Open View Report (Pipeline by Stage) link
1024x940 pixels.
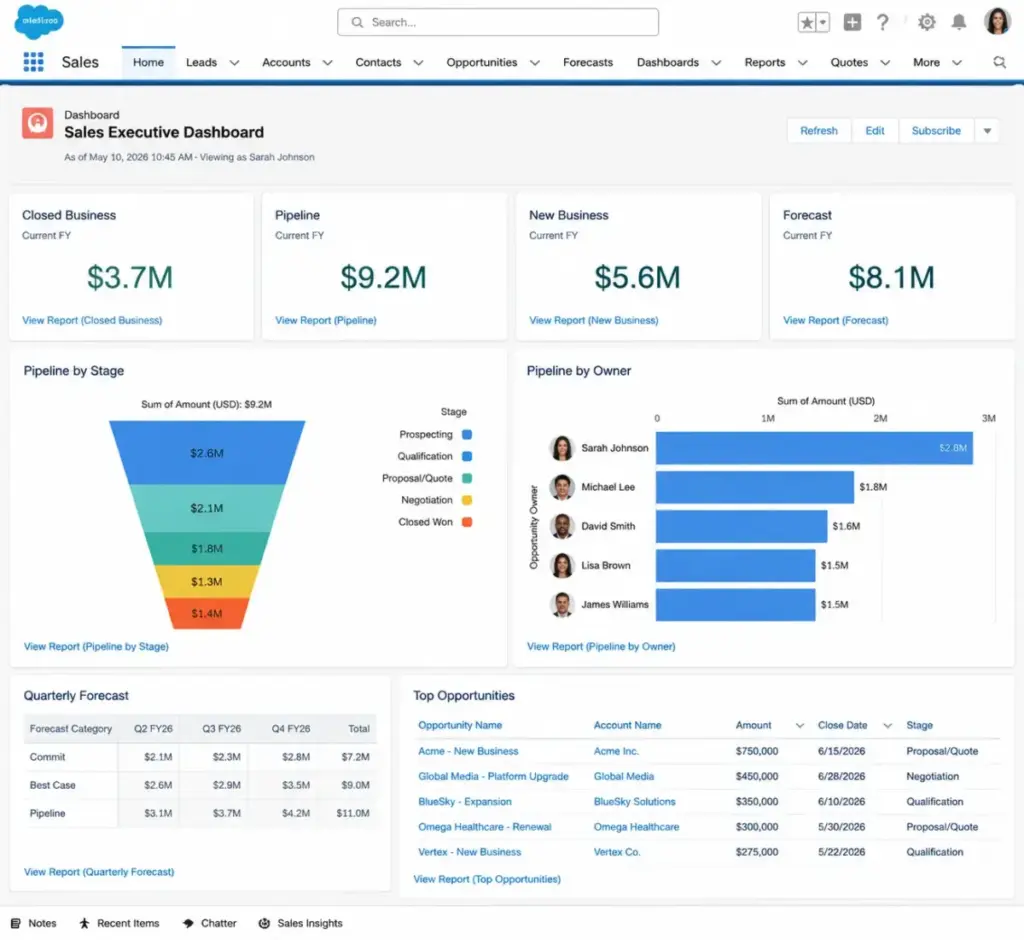tap(96, 646)
